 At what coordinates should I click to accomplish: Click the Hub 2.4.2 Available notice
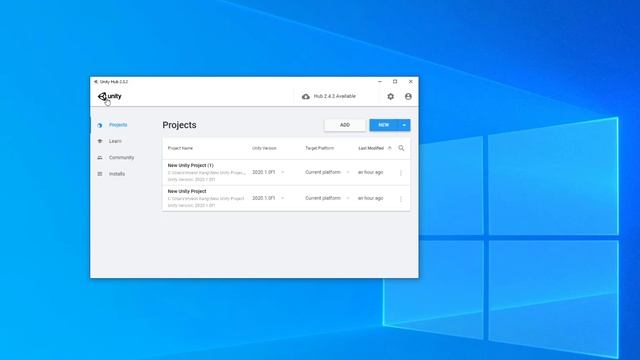335,96
